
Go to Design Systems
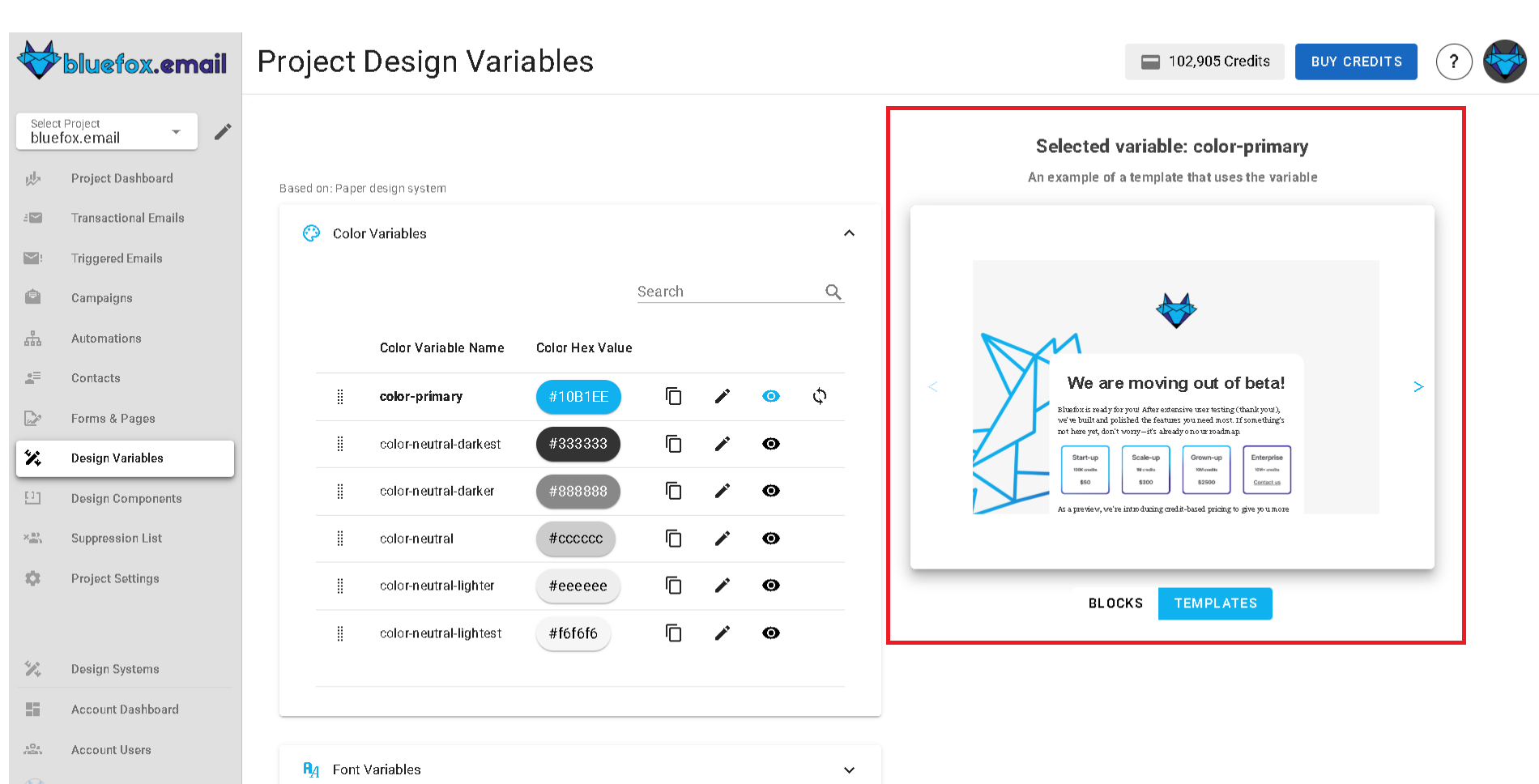point(125,669)
